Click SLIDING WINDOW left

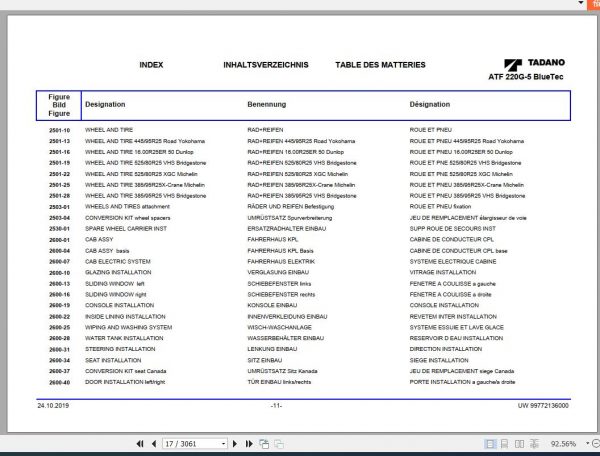click(115, 284)
